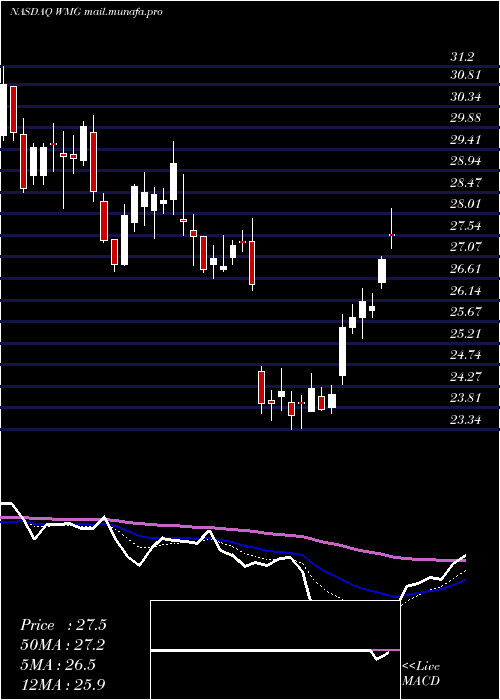Select the 27.54 price axis label
The width and height of the screenshot is (500, 700).
coord(466,225)
